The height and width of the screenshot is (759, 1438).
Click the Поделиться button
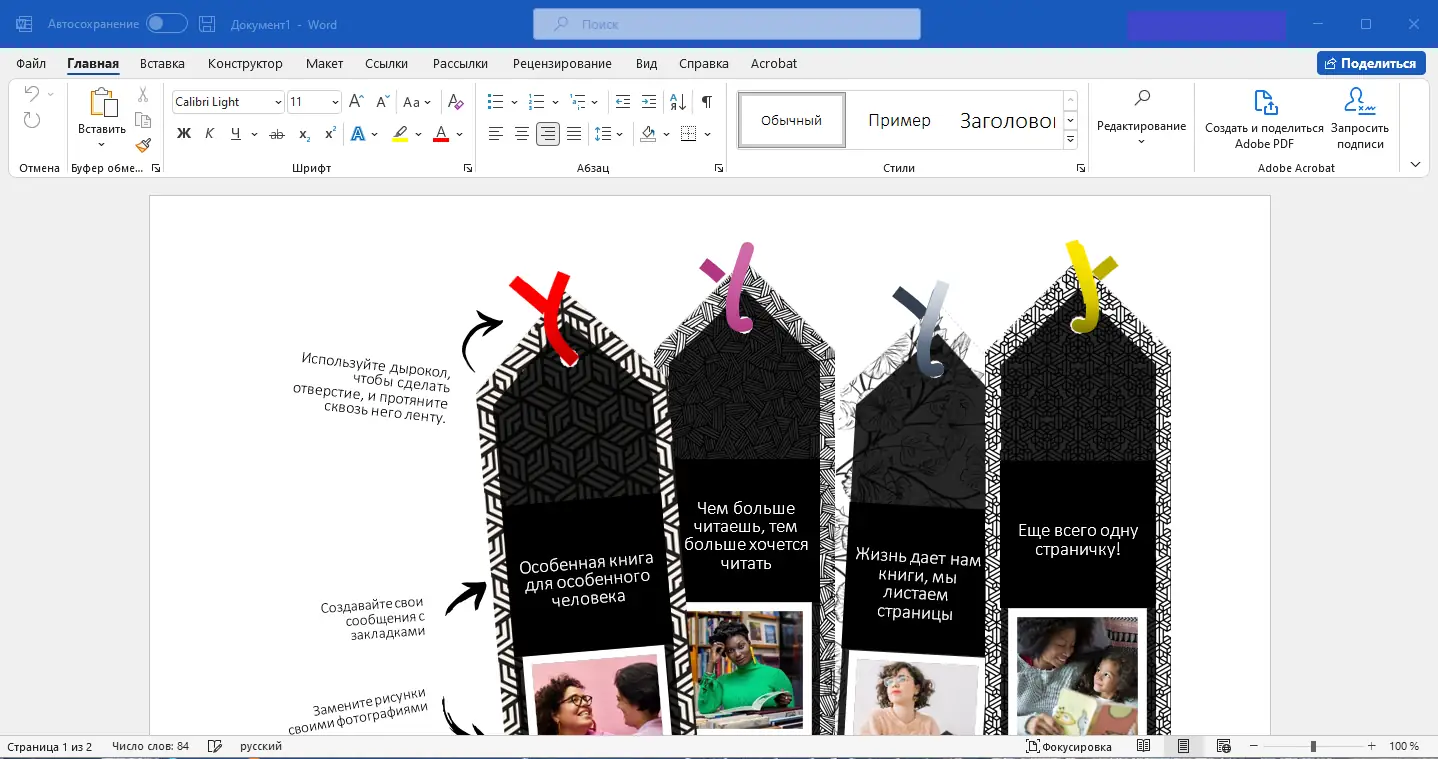[x=1371, y=62]
